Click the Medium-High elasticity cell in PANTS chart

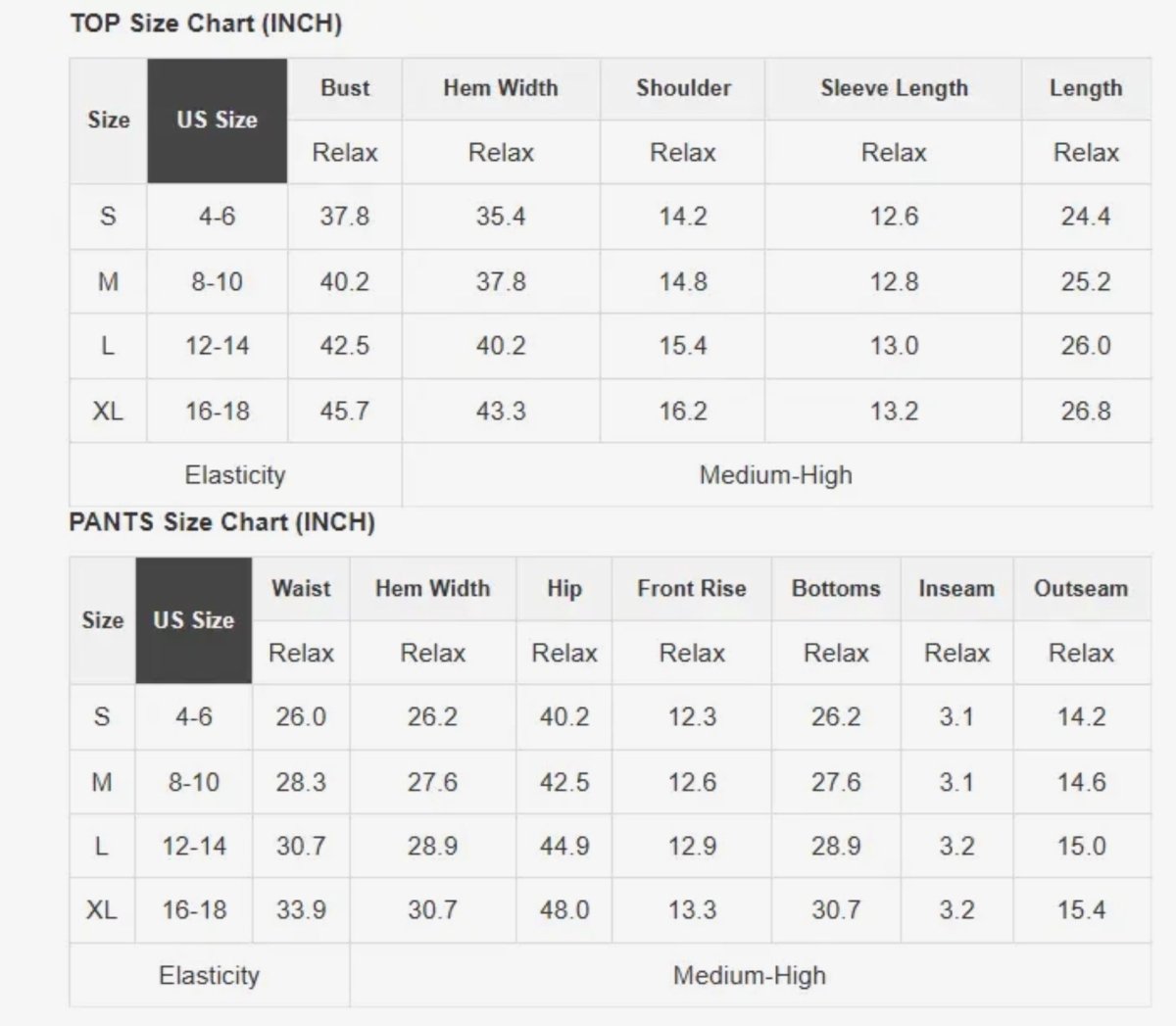click(x=750, y=976)
